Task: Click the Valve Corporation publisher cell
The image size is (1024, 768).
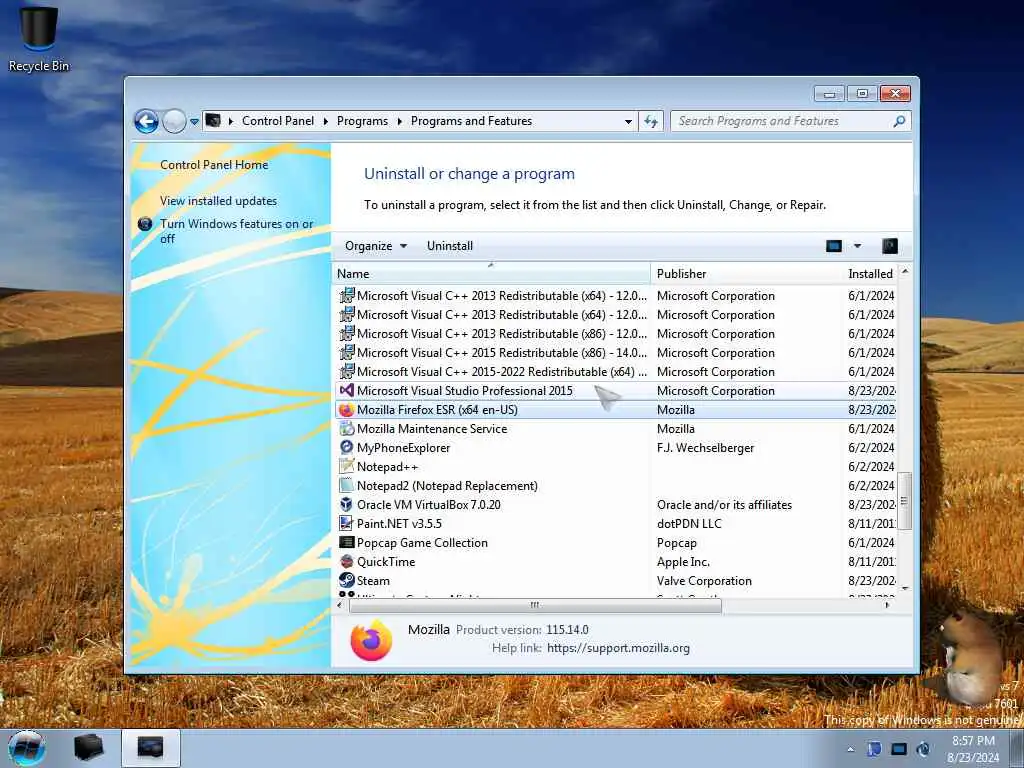Action: pyautogui.click(x=704, y=581)
